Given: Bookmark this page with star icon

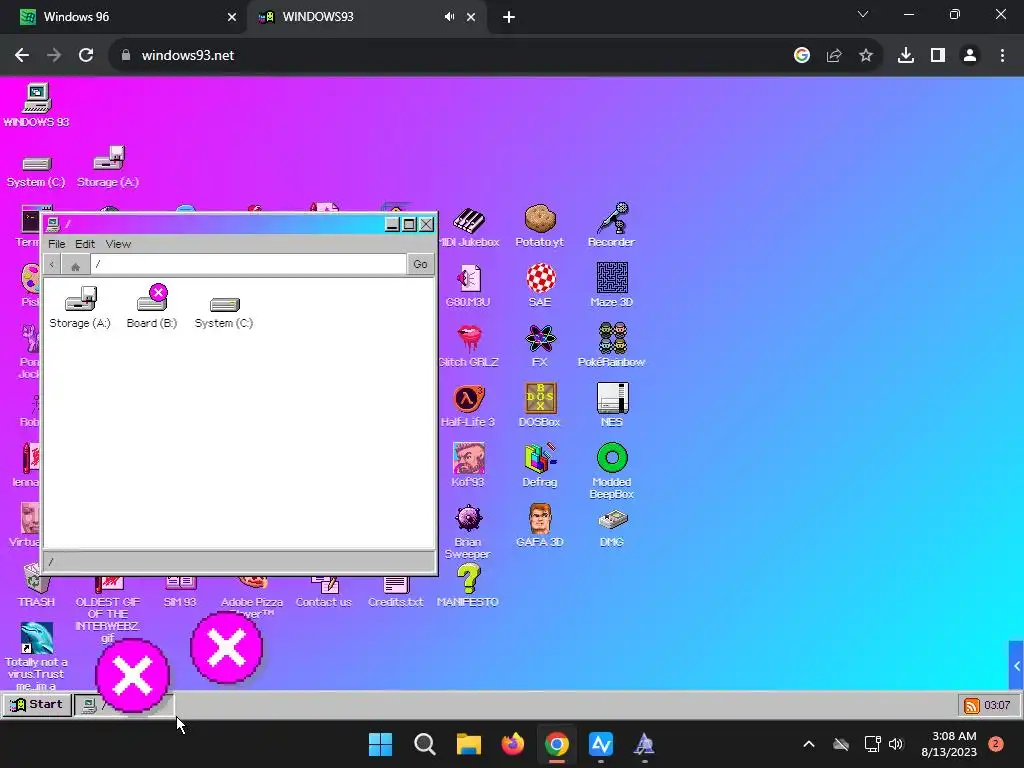Looking at the screenshot, I should tap(866, 56).
